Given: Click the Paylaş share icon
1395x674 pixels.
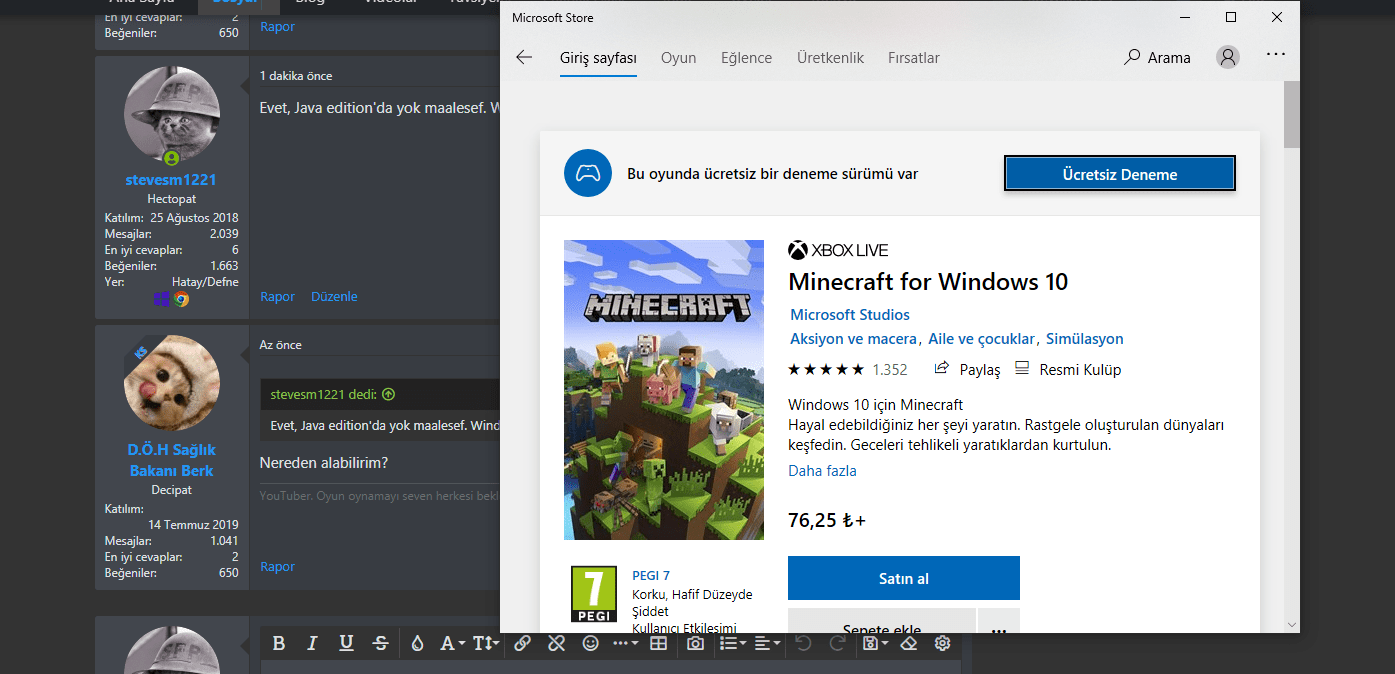Looking at the screenshot, I should (941, 369).
